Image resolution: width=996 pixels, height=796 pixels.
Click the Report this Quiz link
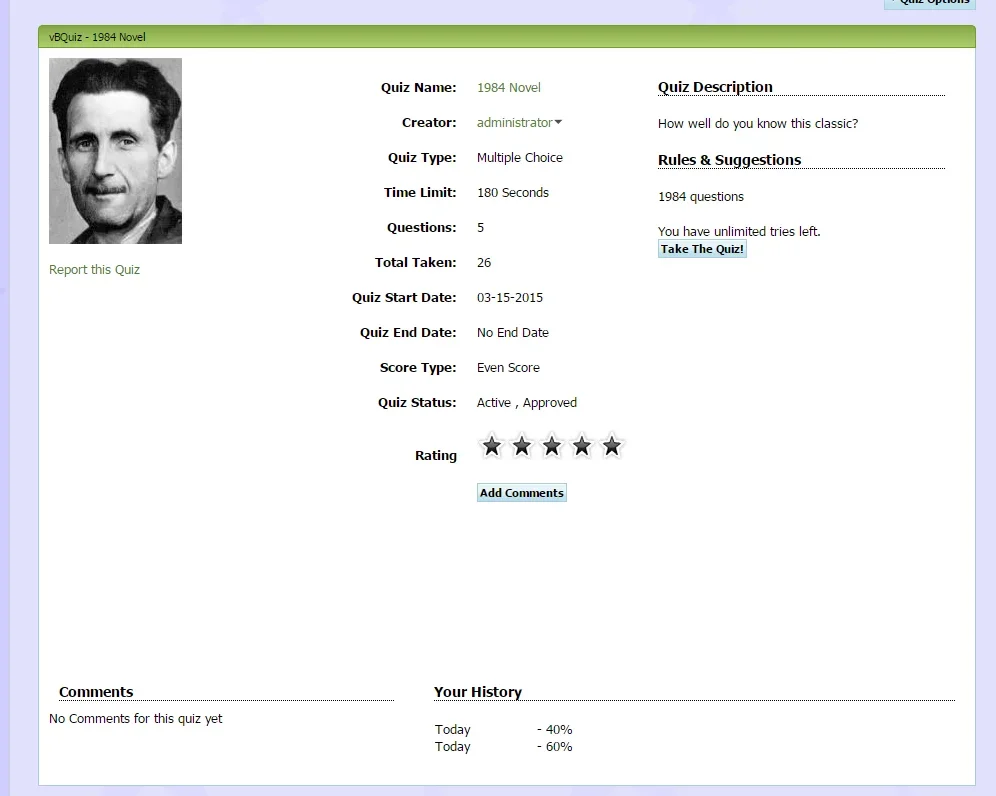[x=94, y=270]
